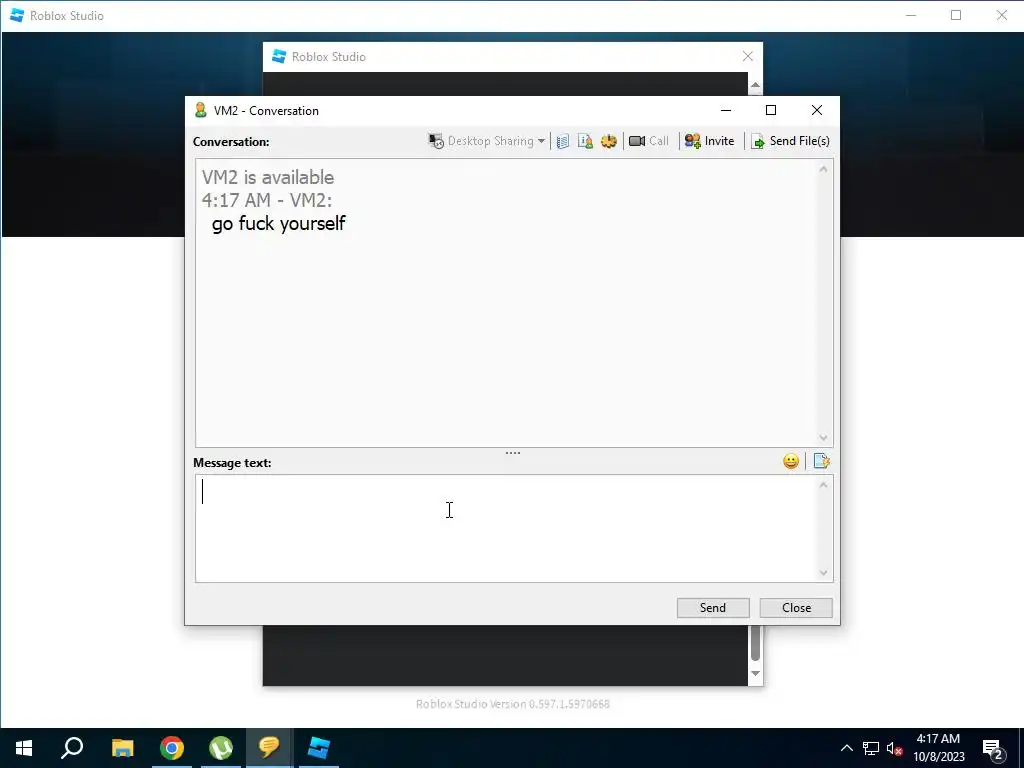The height and width of the screenshot is (768, 1024).
Task: Close the inner Roblox Studio dialog
Action: tap(748, 57)
